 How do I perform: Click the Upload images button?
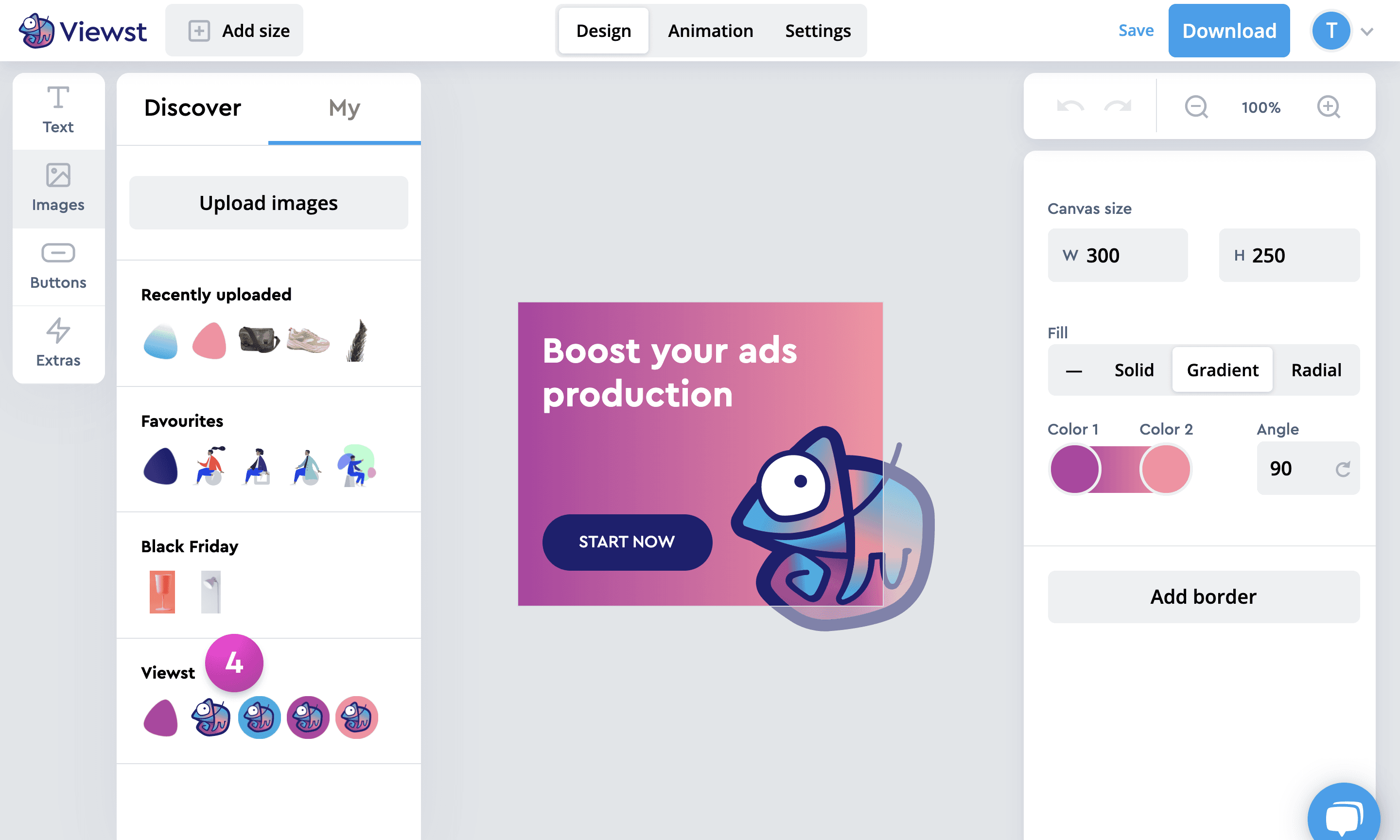[268, 203]
